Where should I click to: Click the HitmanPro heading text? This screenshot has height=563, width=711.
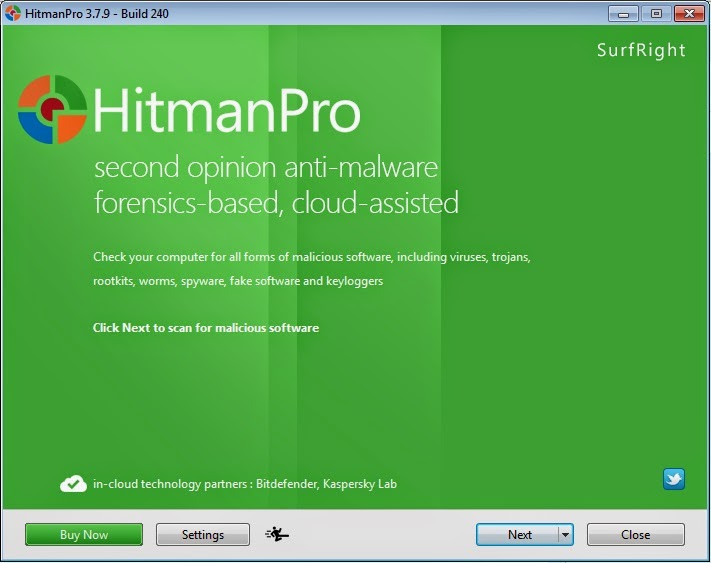pos(227,111)
